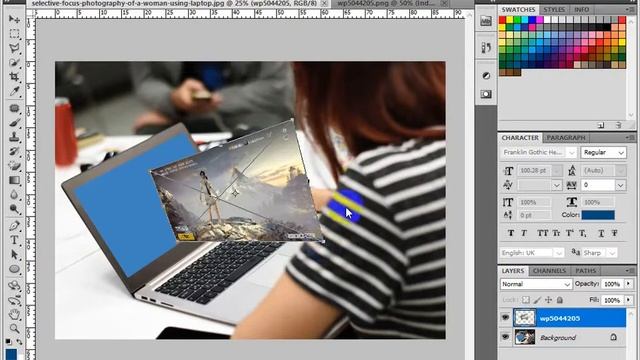Select the Path Selection tool
Image resolution: width=640 pixels, height=360 pixels.
pyautogui.click(x=14, y=255)
